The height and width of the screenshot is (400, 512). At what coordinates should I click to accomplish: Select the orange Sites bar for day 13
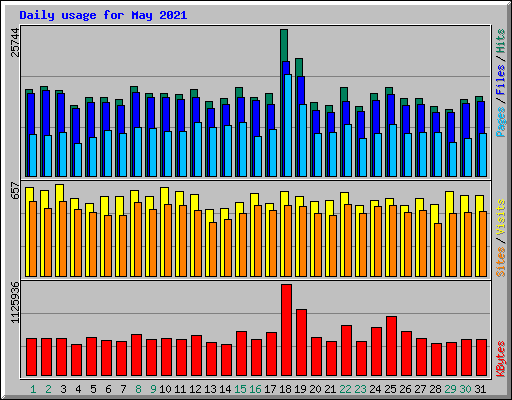pyautogui.click(x=213, y=249)
